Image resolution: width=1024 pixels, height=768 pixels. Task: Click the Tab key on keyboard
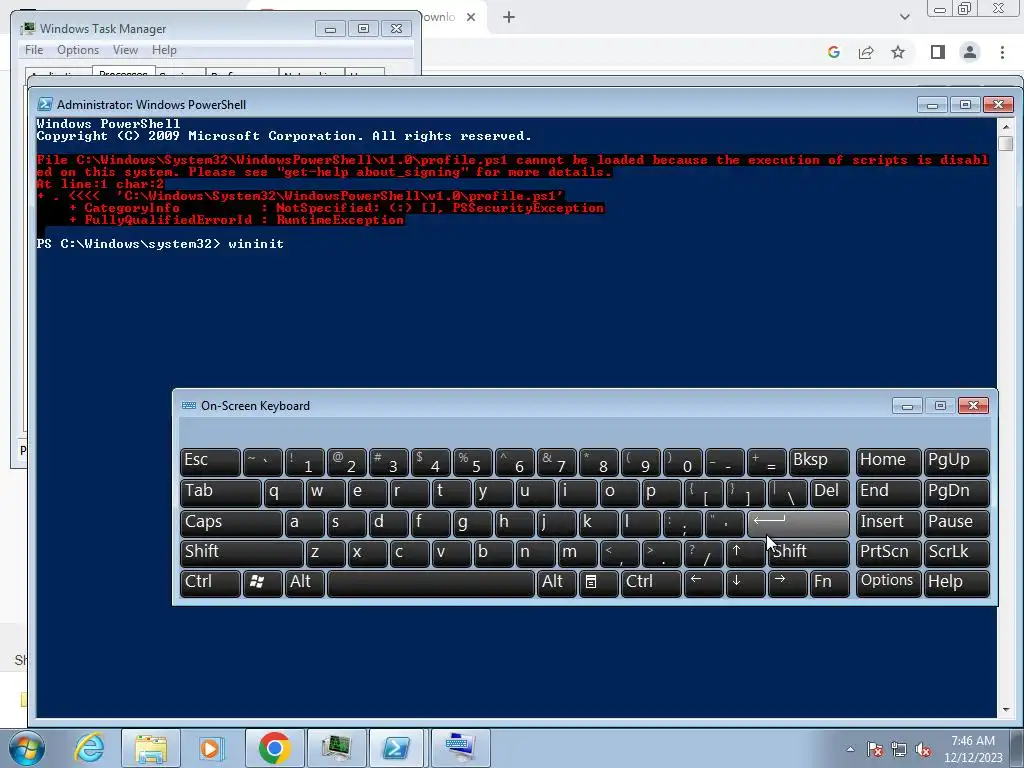(x=221, y=493)
